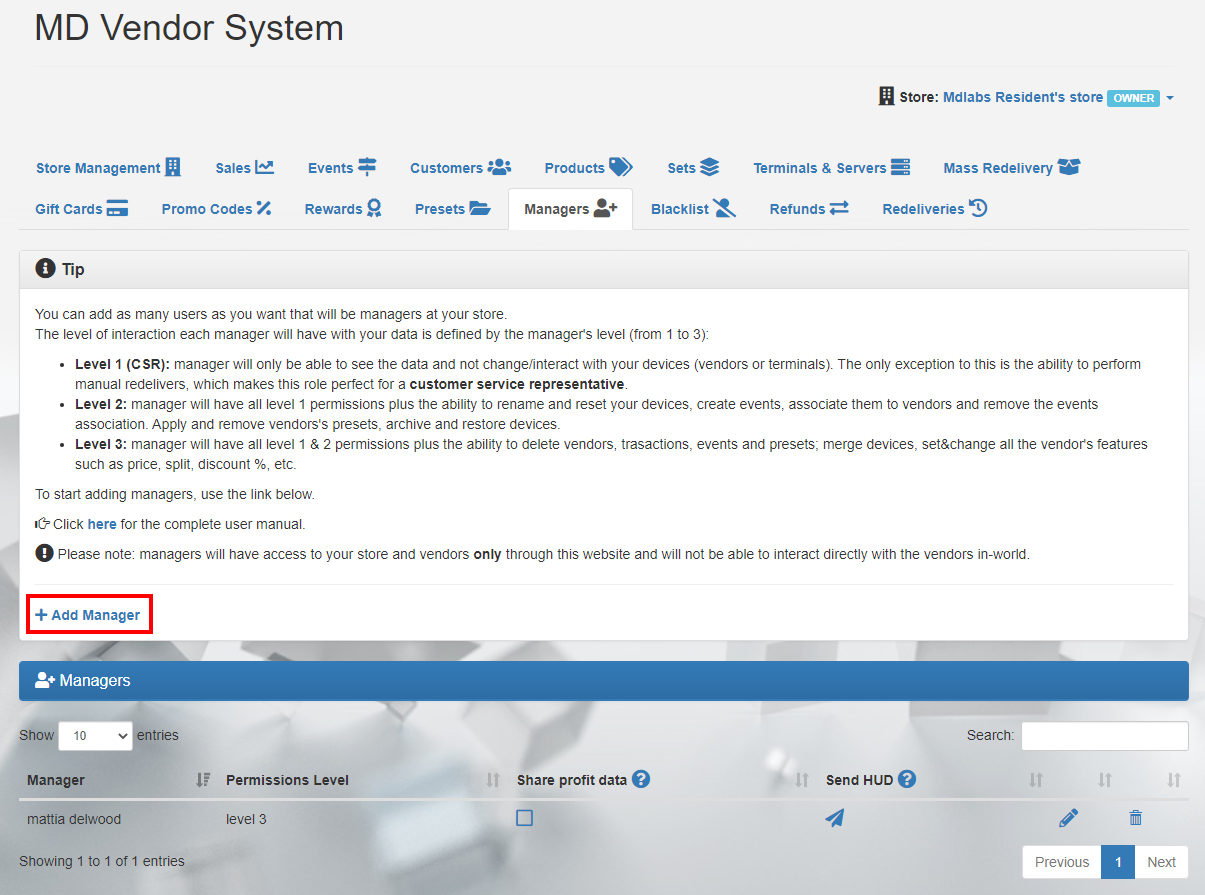The height and width of the screenshot is (895, 1205).
Task: Toggle Share profit data checkbox for mattia delwood
Action: 524,818
